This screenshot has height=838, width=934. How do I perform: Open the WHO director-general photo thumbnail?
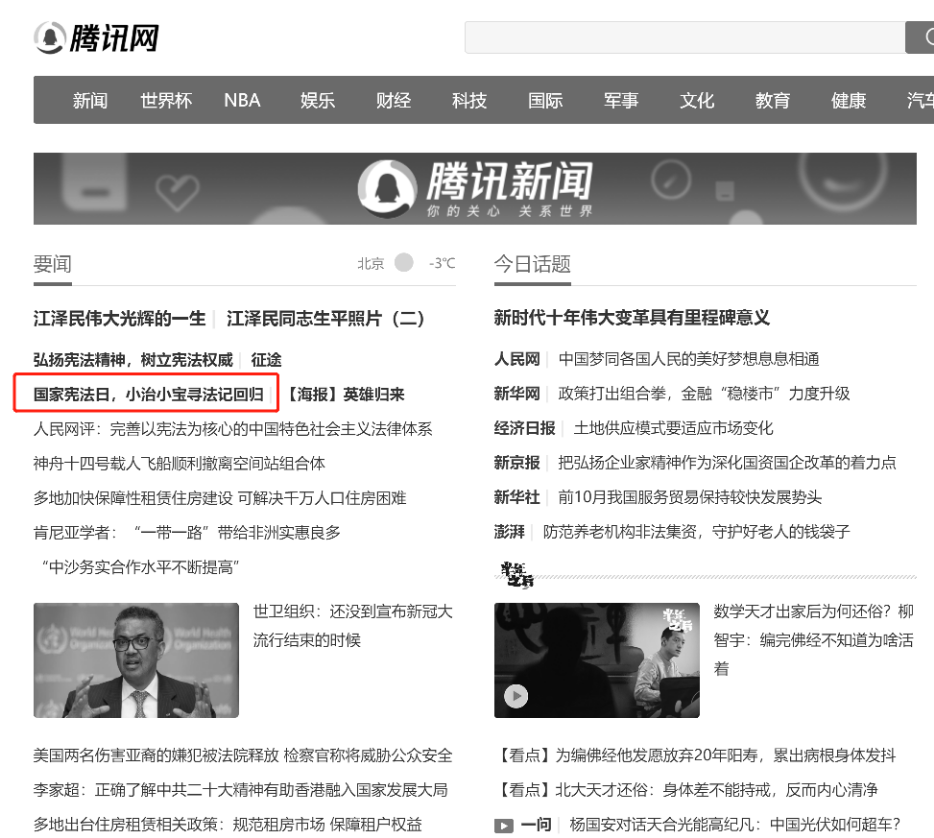[x=136, y=660]
